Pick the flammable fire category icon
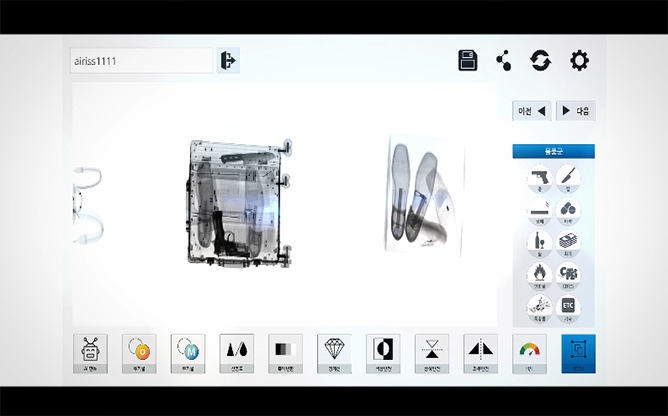668x416 pixels. pyautogui.click(x=539, y=276)
